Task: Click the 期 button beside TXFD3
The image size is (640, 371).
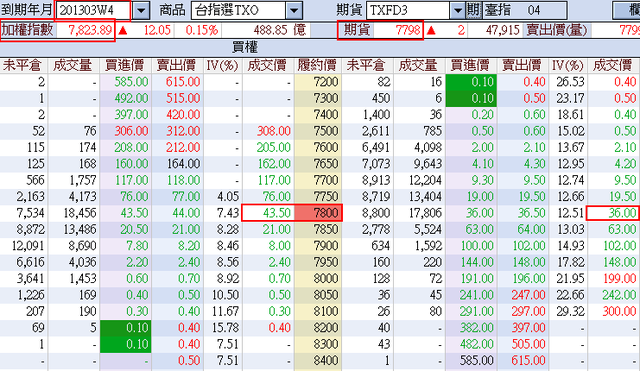Action: [473, 10]
